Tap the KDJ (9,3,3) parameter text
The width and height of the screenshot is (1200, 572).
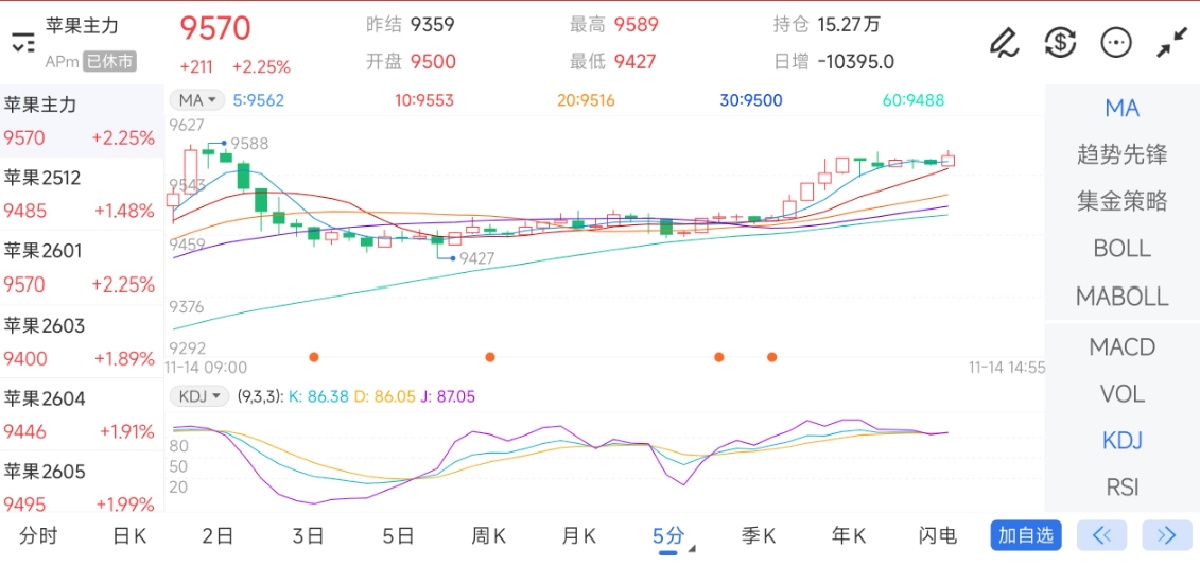(260, 397)
